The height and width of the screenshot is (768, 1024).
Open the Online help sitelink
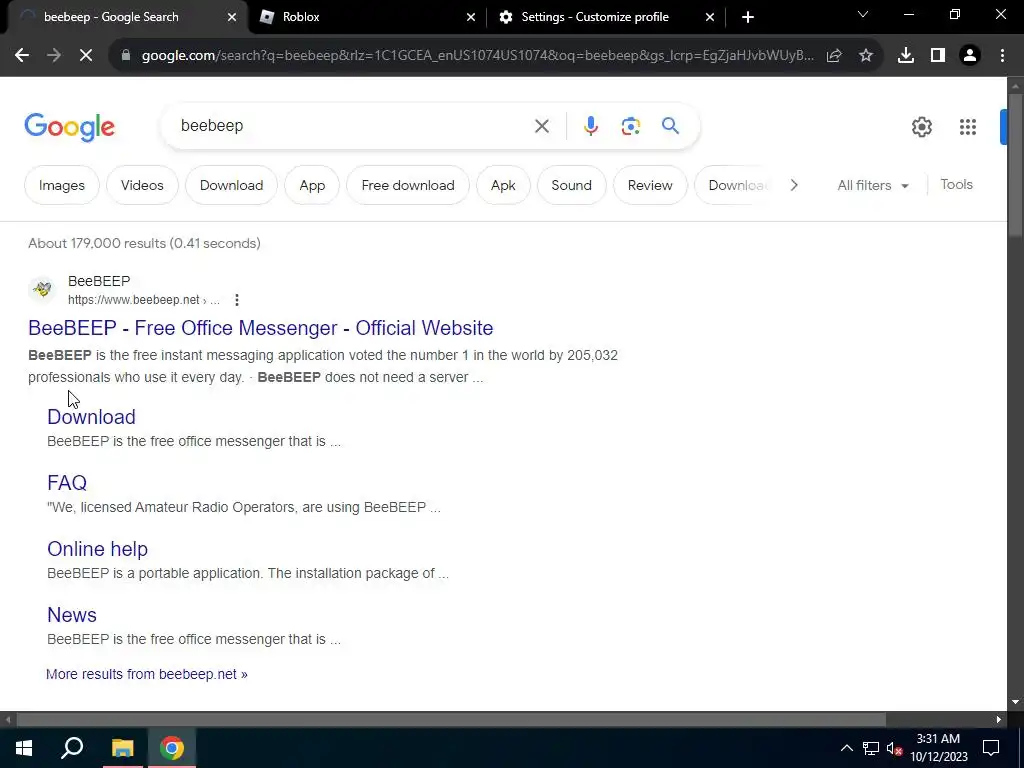click(97, 549)
